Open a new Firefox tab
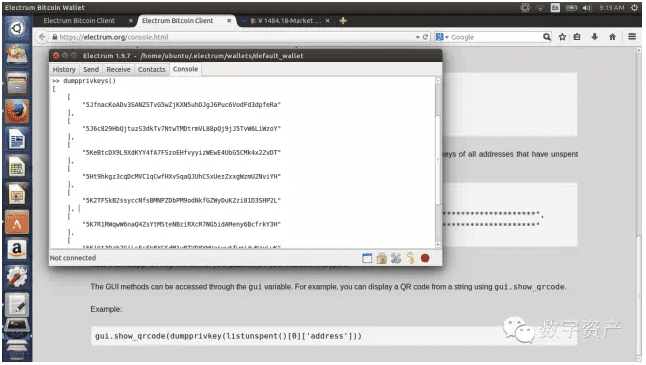This screenshot has width=646, height=365. tap(343, 21)
